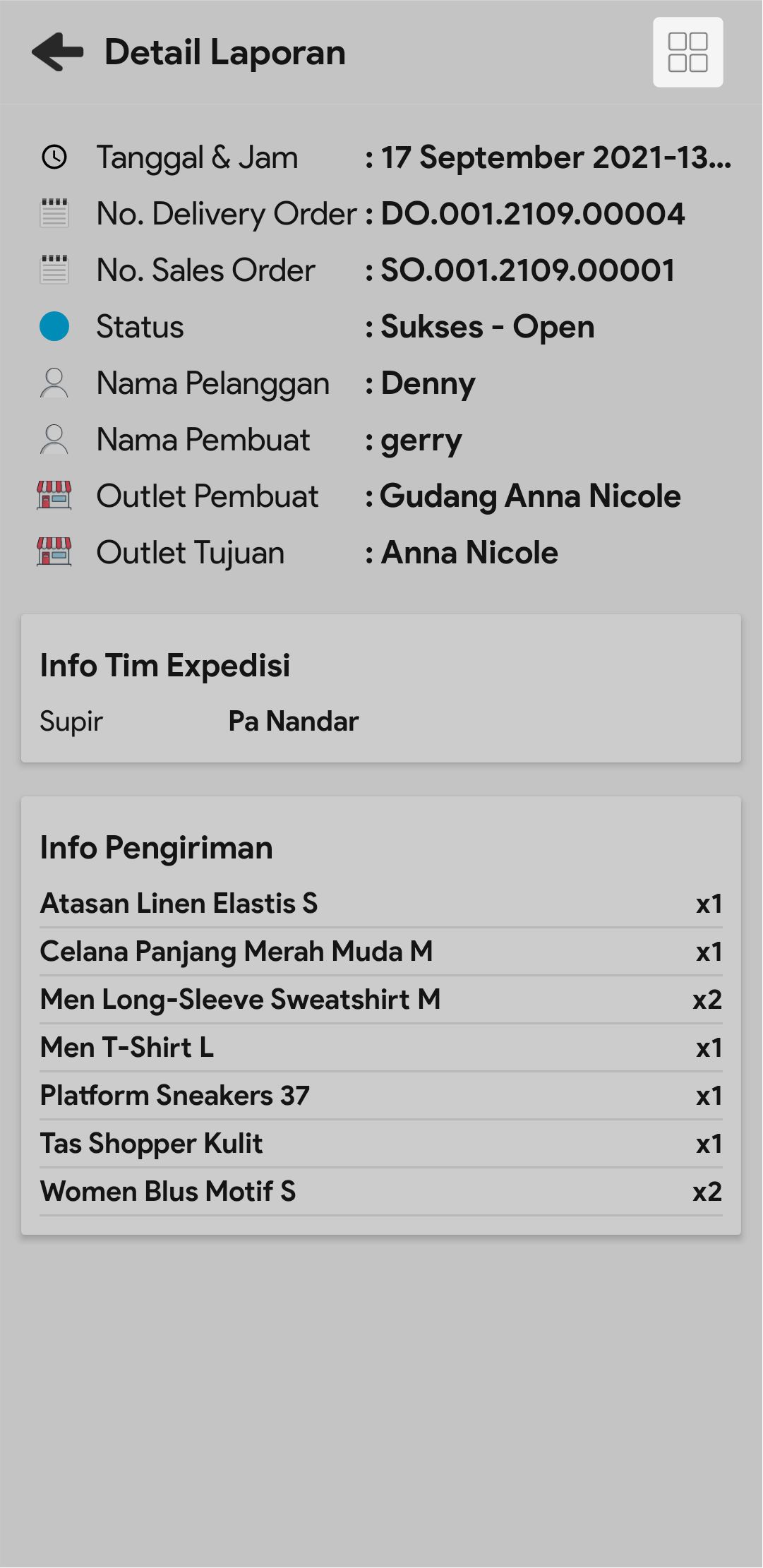Viewport: 763px width, 1568px height.
Task: Select the Tas Shopper Kulit item
Action: tap(151, 1144)
